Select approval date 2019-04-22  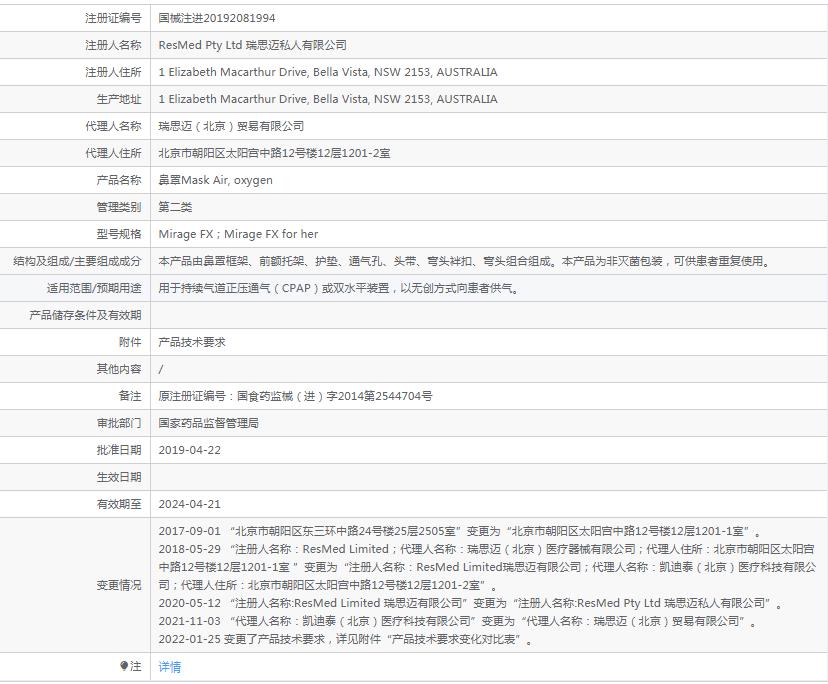(x=190, y=450)
